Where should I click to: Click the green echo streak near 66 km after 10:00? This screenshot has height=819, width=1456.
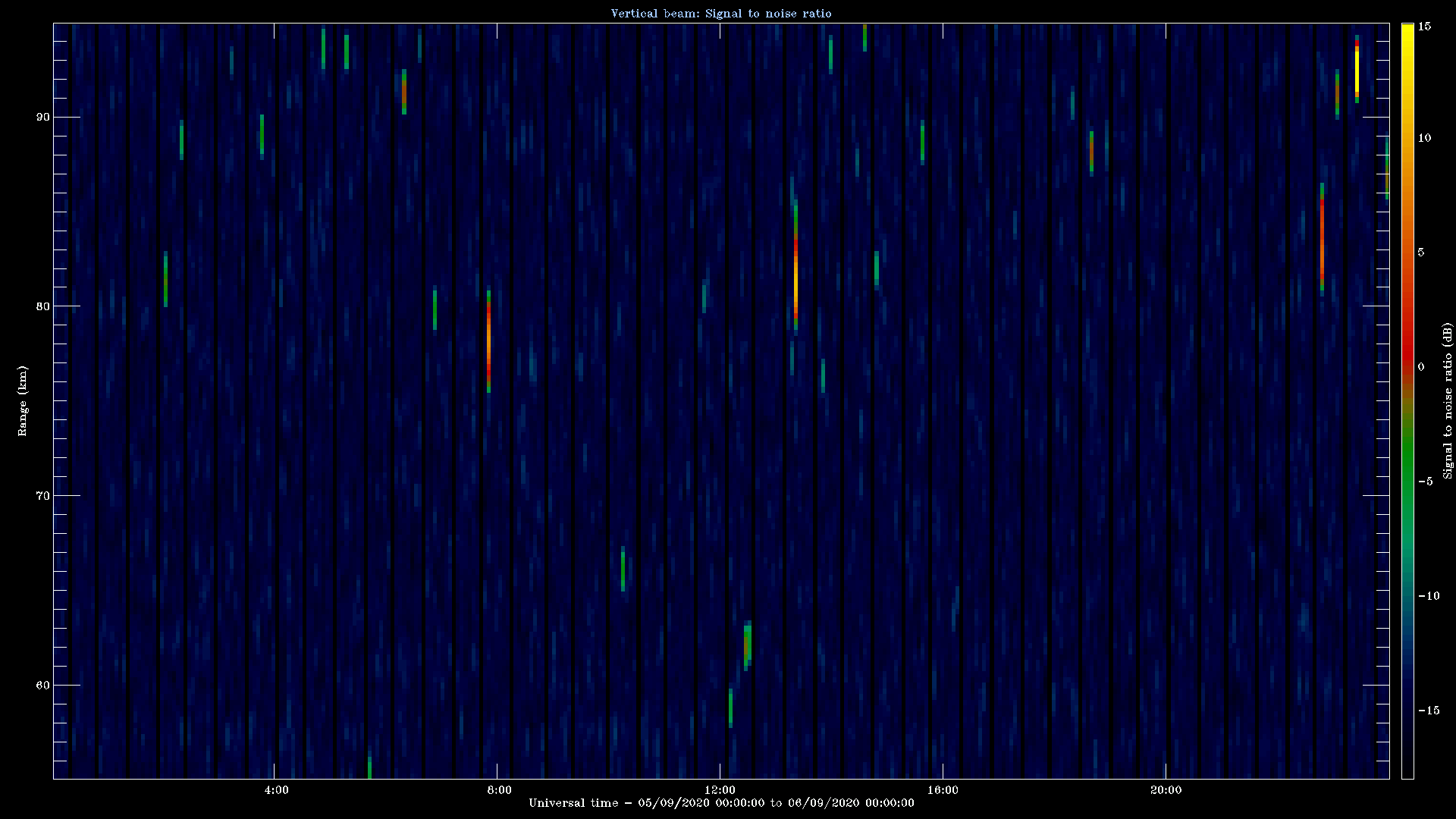[623, 569]
